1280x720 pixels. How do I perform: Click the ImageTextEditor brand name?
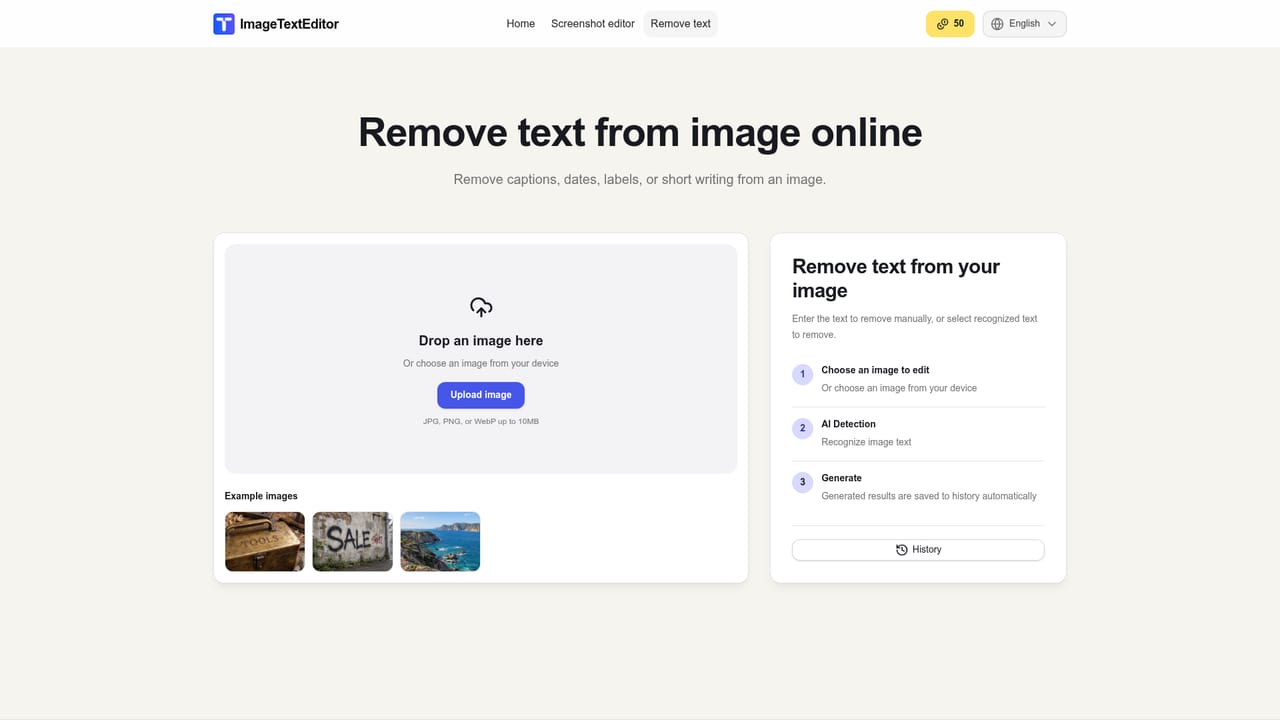[x=289, y=24]
